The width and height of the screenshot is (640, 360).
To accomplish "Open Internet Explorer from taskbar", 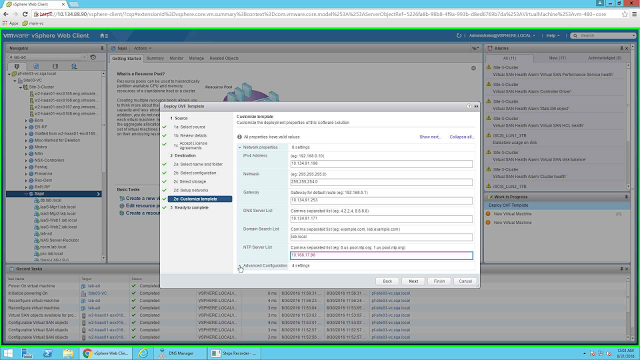I will click(x=143, y=353).
